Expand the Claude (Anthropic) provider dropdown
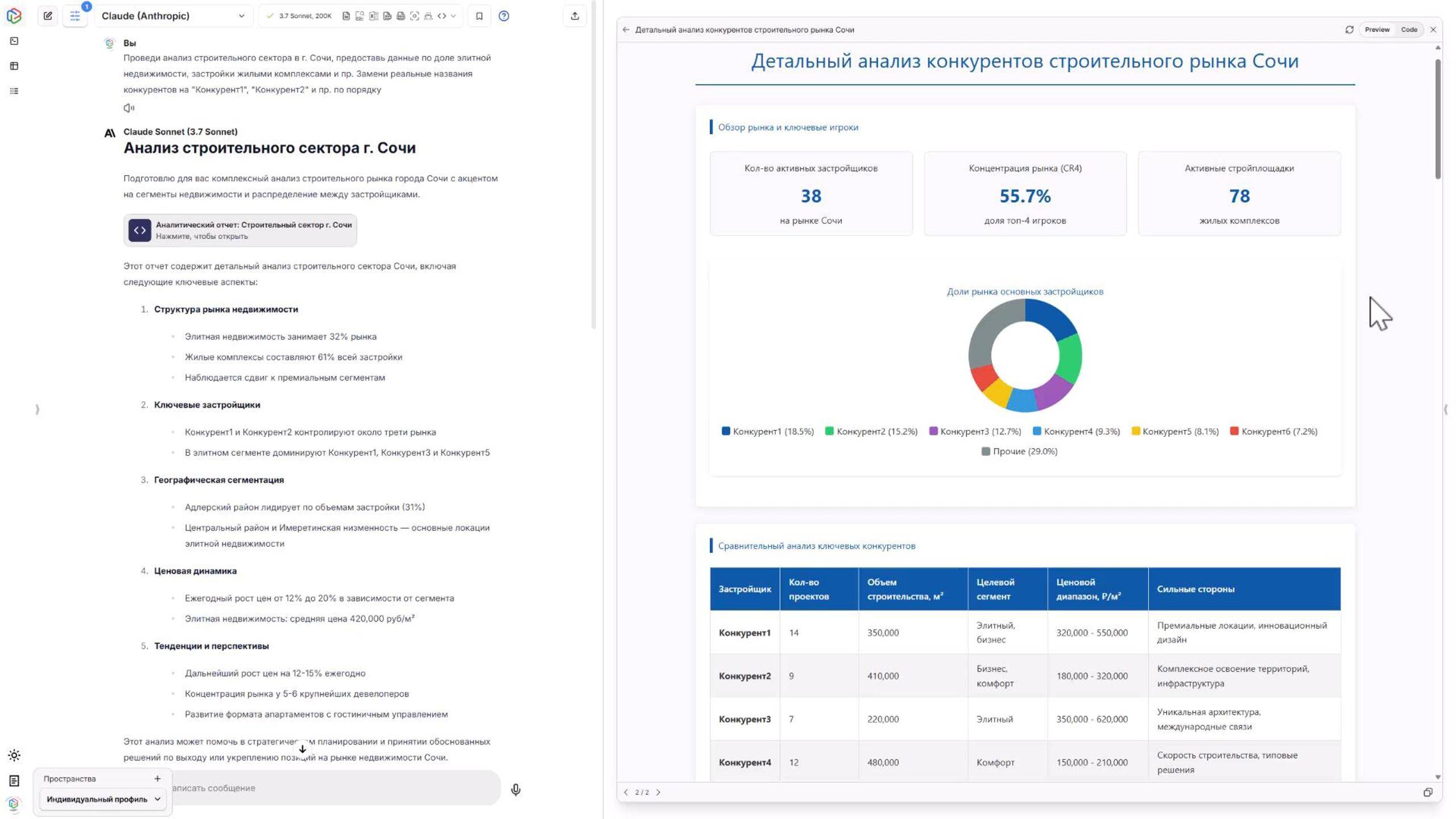Image resolution: width=1456 pixels, height=819 pixels. coord(173,16)
